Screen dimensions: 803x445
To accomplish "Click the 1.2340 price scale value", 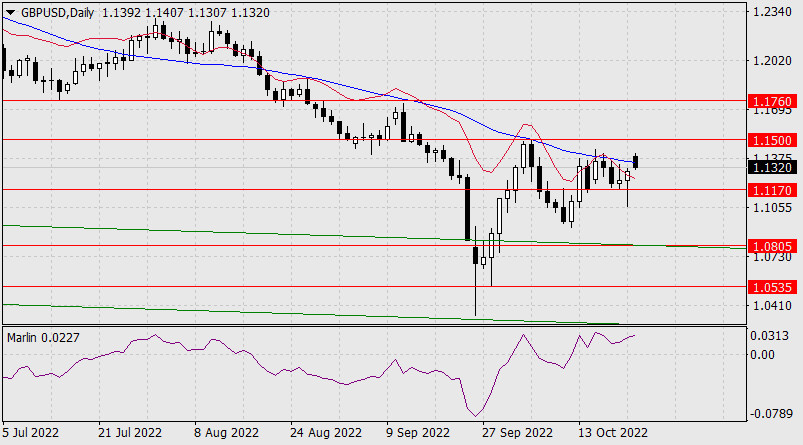I will (x=772, y=12).
